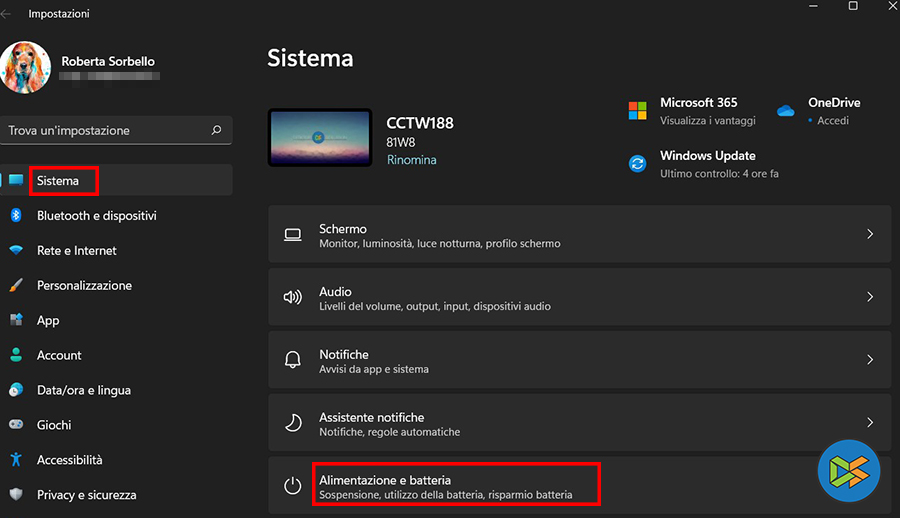Click the Bluetooth e dispositivi sidebar icon
The image size is (900, 518).
click(16, 215)
